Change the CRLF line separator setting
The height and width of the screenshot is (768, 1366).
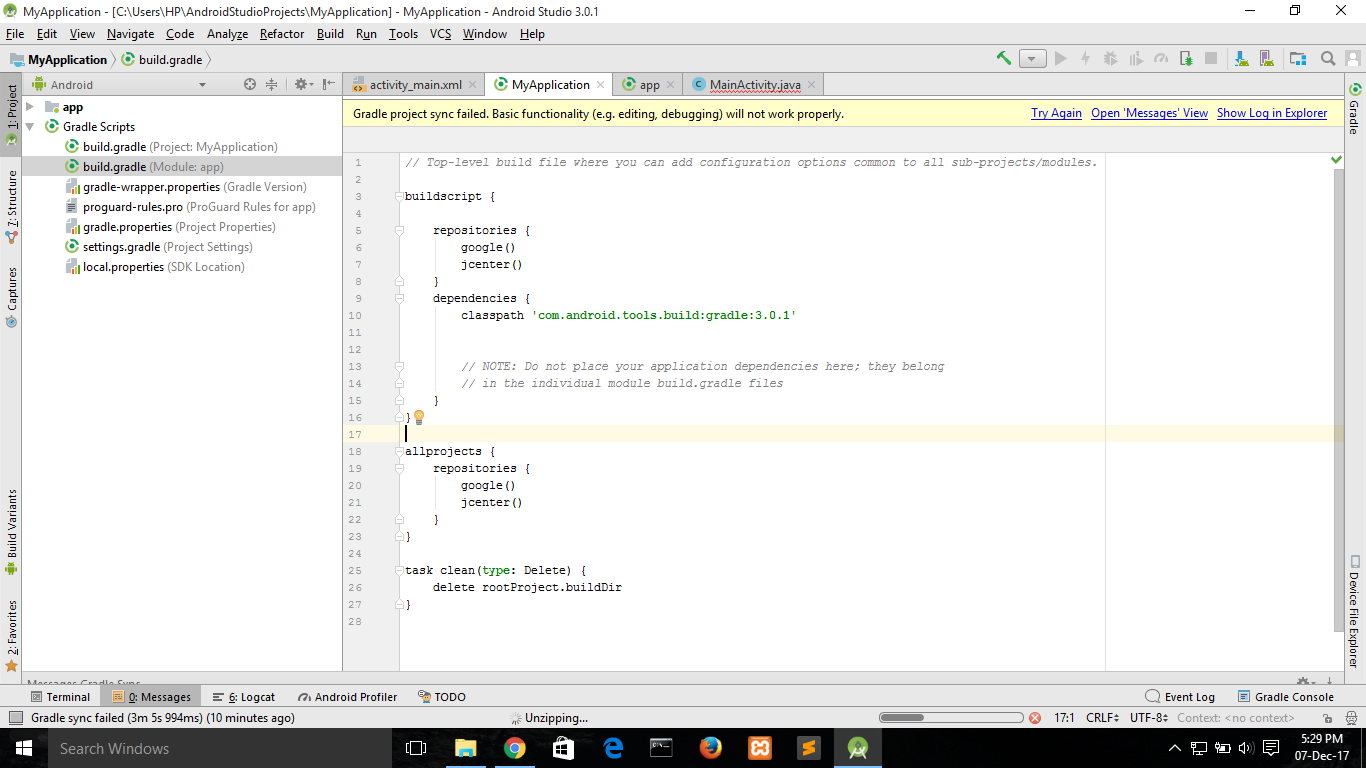[x=1104, y=718]
